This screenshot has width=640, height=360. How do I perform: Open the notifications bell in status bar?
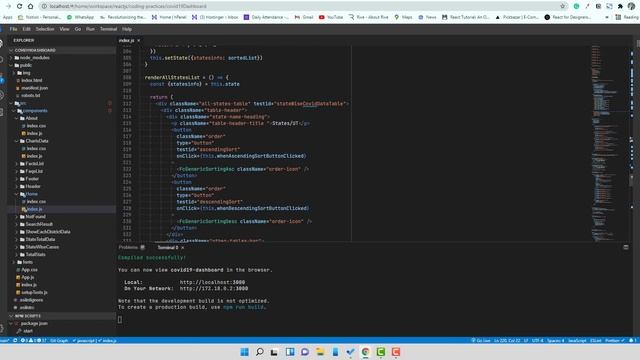[x=632, y=340]
